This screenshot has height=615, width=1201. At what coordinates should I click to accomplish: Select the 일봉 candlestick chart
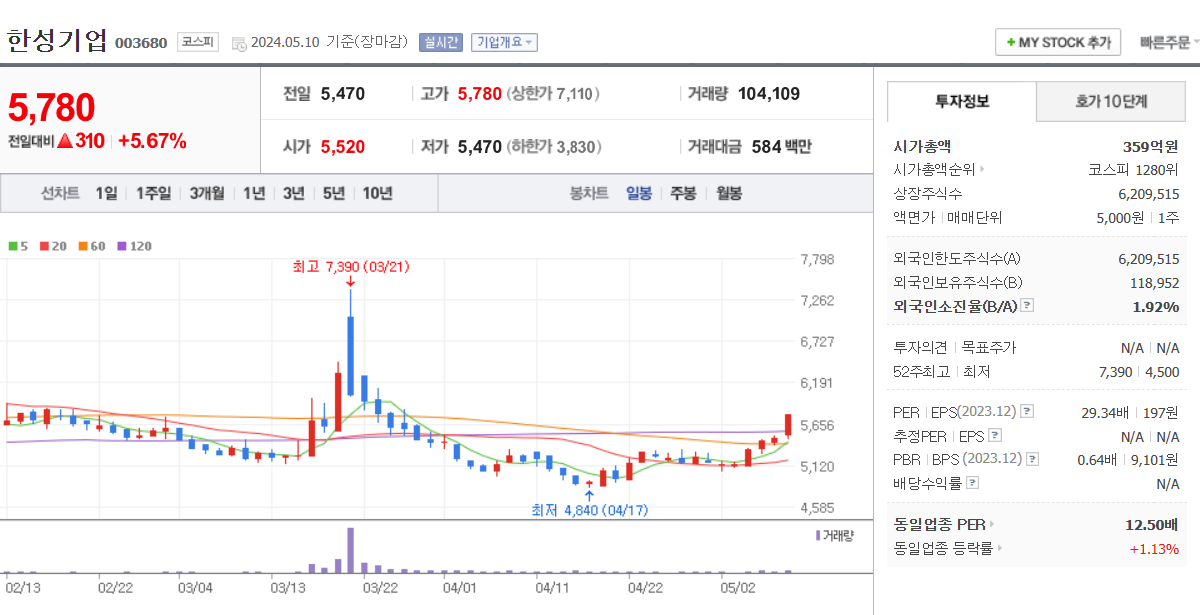(639, 193)
